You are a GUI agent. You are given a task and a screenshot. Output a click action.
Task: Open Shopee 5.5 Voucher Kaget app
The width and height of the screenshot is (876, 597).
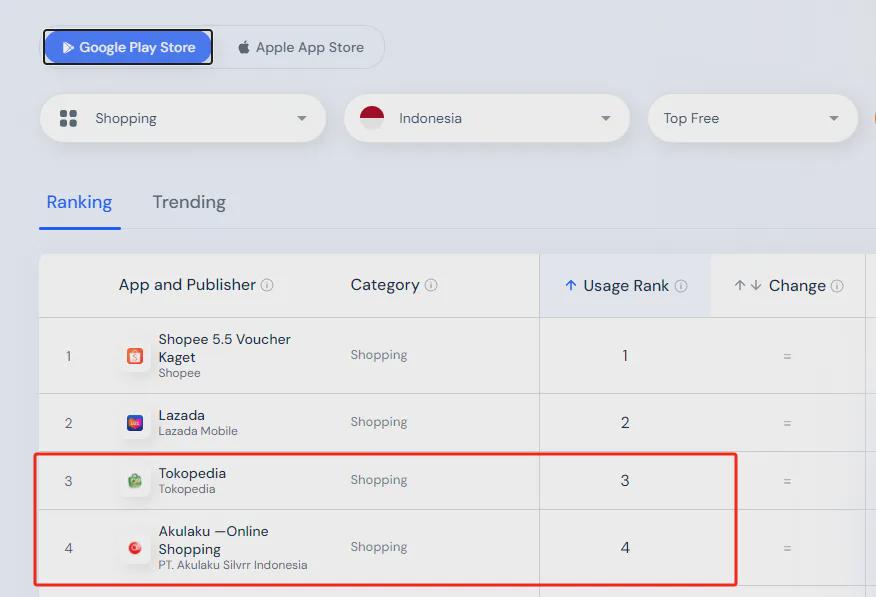(224, 348)
